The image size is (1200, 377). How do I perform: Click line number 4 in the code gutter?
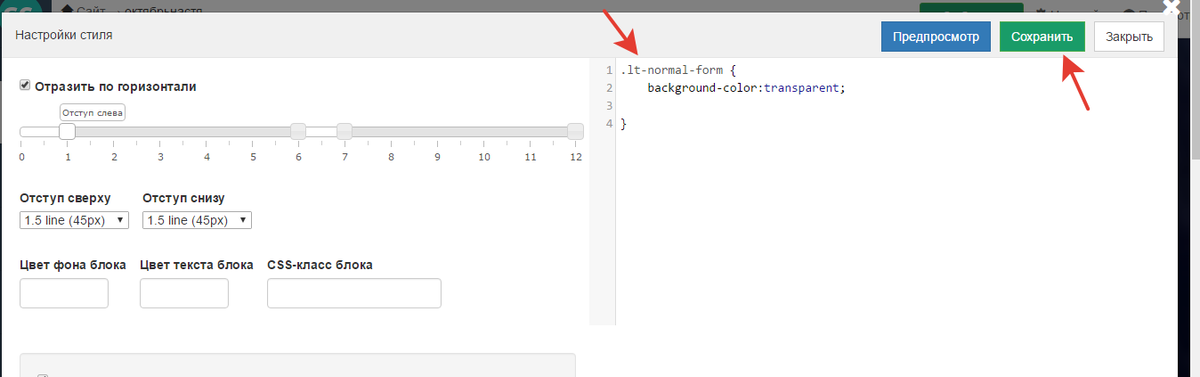point(608,123)
